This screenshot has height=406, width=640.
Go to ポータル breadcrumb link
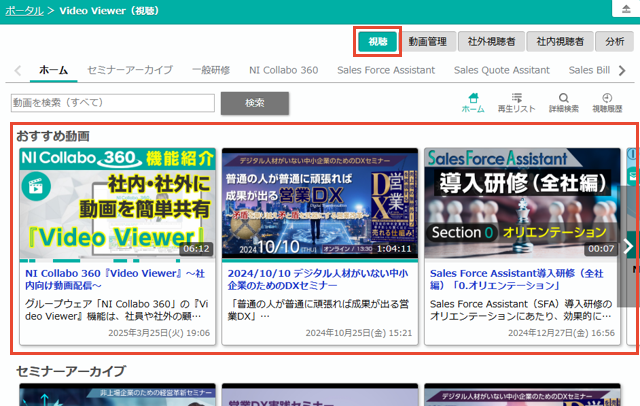coord(24,11)
